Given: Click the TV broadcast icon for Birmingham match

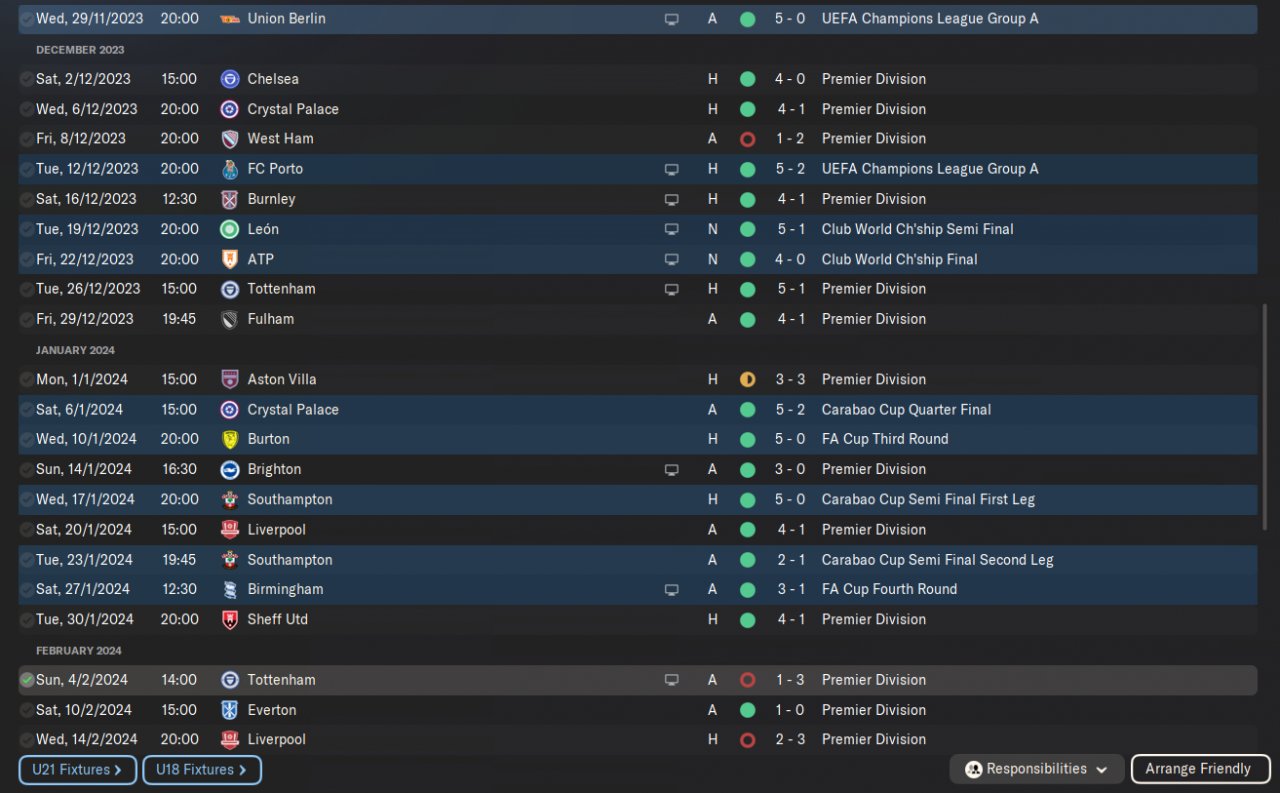Looking at the screenshot, I should [672, 590].
